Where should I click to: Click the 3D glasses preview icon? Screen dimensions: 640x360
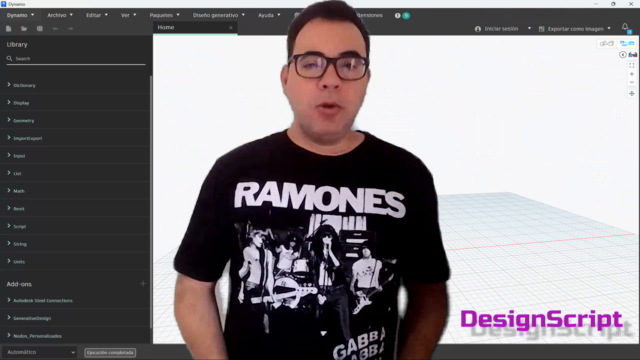click(x=633, y=55)
